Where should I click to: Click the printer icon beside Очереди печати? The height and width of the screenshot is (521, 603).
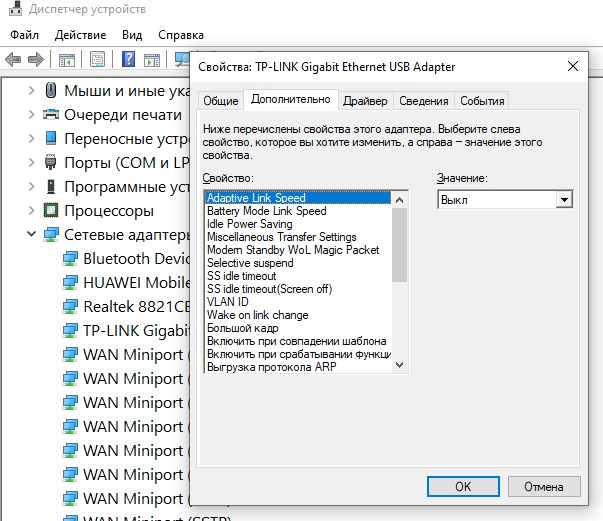(51, 114)
